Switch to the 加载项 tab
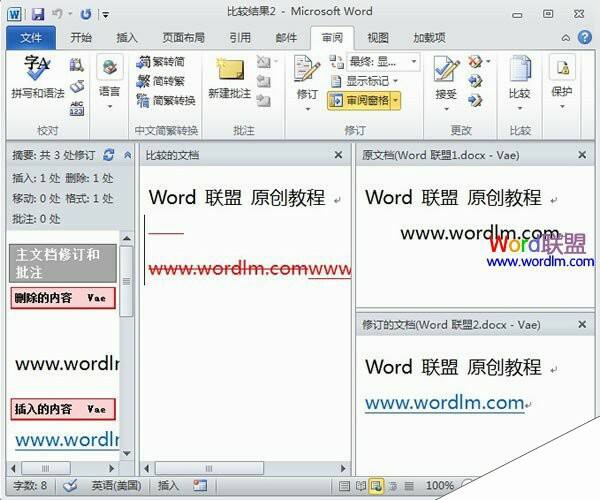 tap(429, 37)
